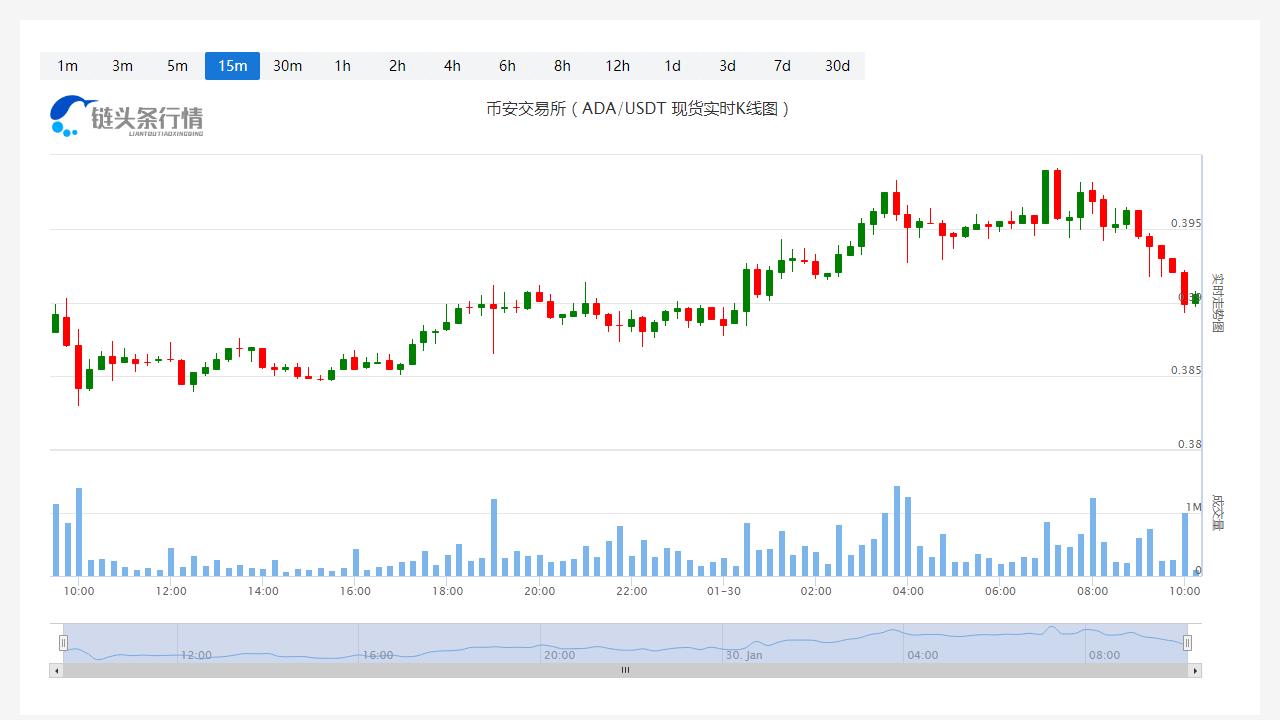Image resolution: width=1280 pixels, height=720 pixels.
Task: Switch to 5m interval
Action: pos(177,66)
